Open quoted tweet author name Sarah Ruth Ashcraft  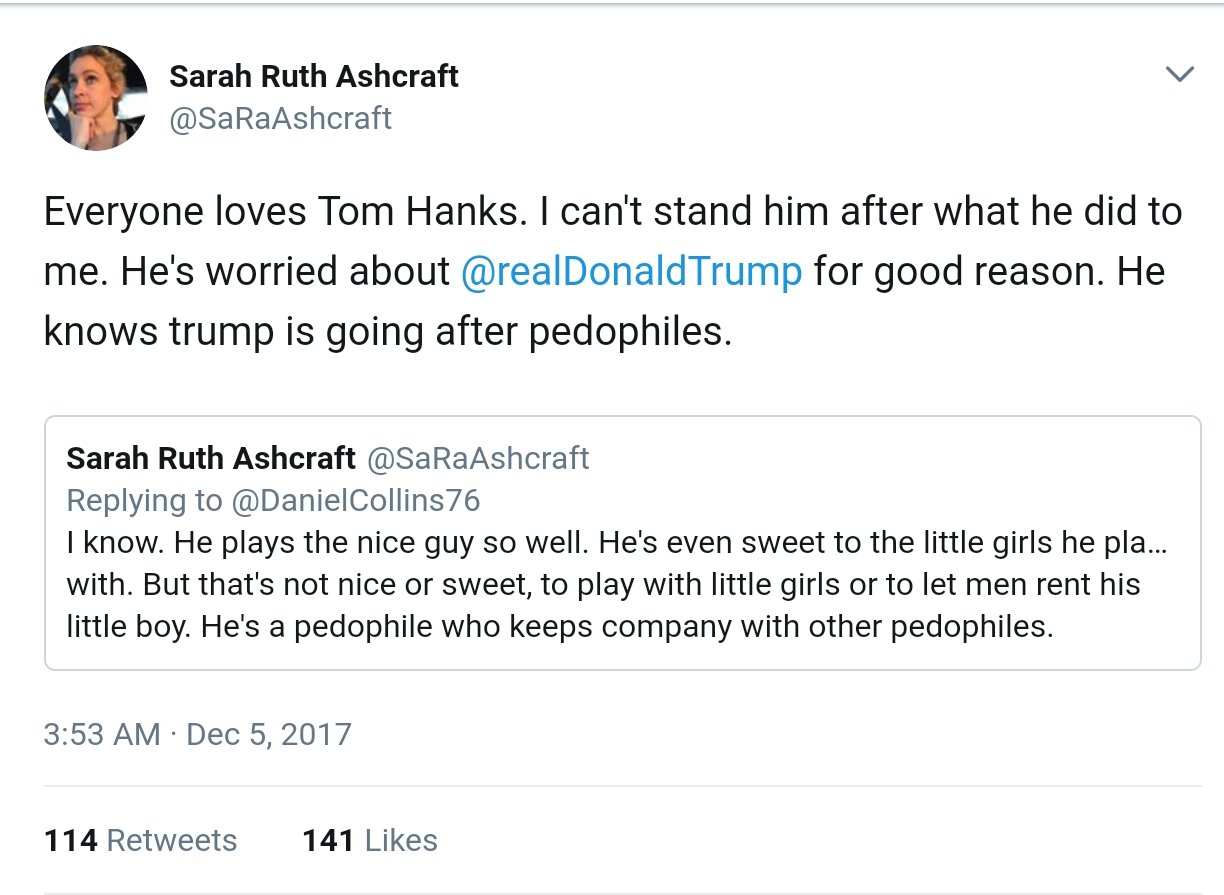211,458
